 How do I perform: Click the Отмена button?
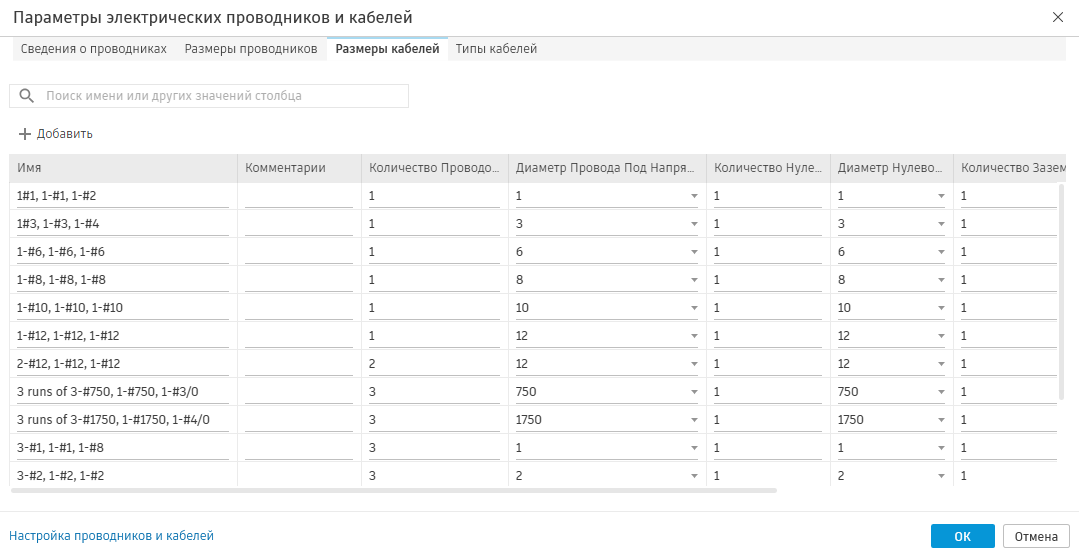point(1036,537)
